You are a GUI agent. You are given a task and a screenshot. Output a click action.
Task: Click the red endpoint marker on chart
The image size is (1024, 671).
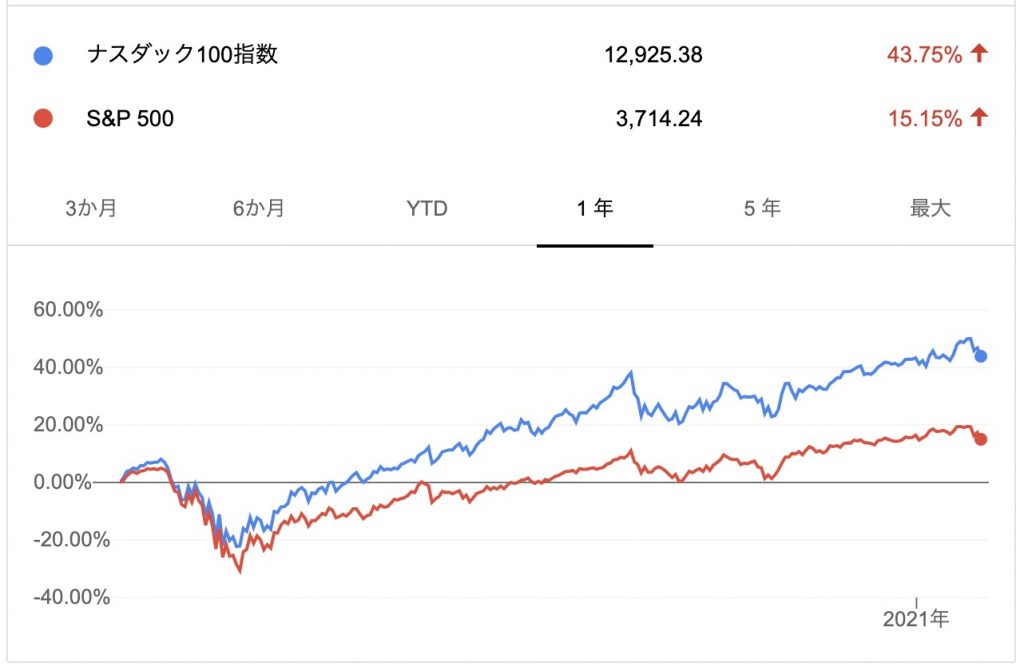980,440
